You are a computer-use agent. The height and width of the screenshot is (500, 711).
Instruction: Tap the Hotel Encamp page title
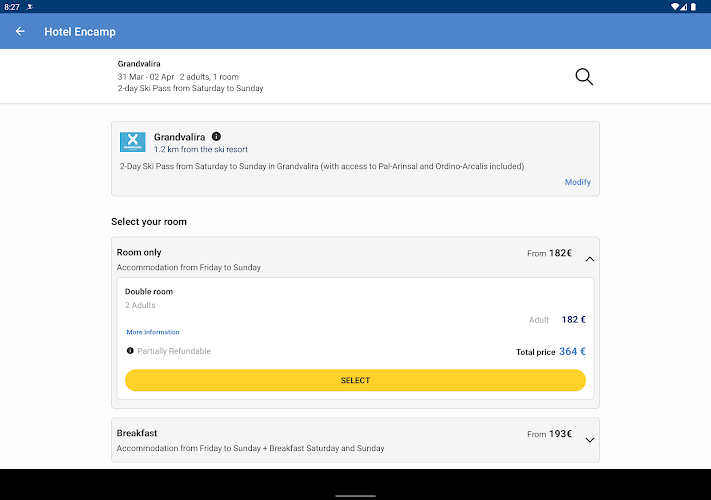tap(80, 31)
